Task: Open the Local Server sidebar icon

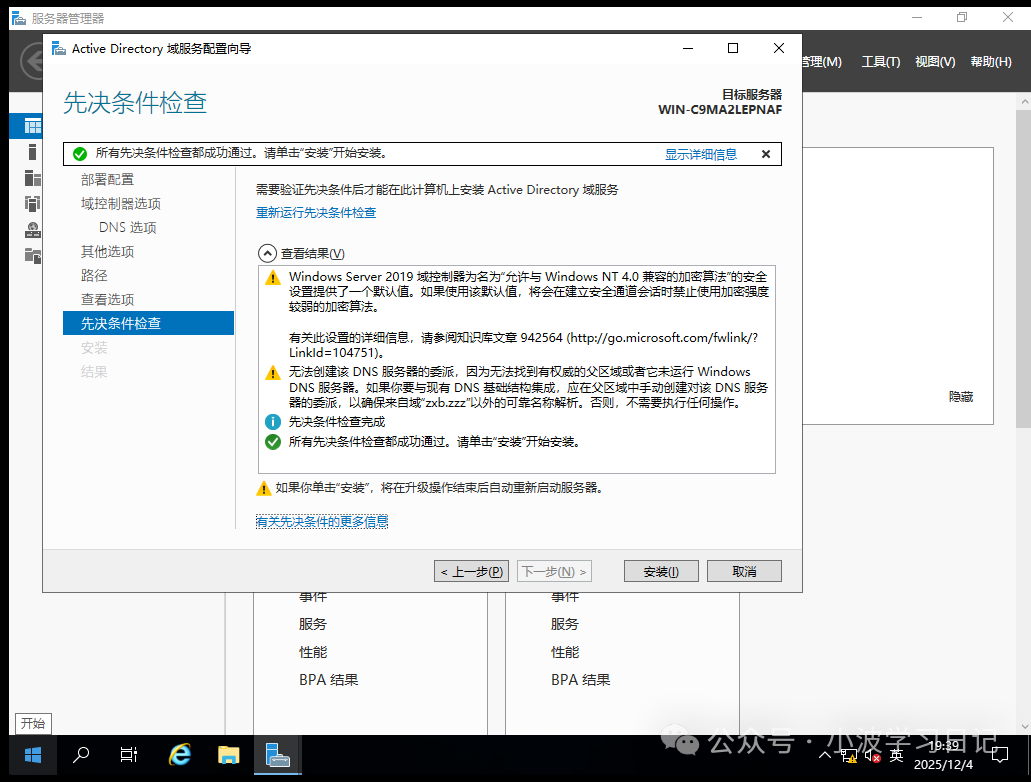Action: 33,152
